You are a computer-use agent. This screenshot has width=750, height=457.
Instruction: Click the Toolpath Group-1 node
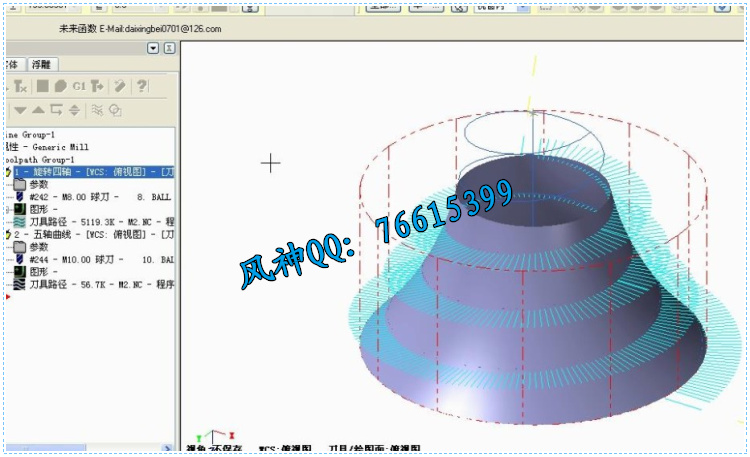(40, 159)
